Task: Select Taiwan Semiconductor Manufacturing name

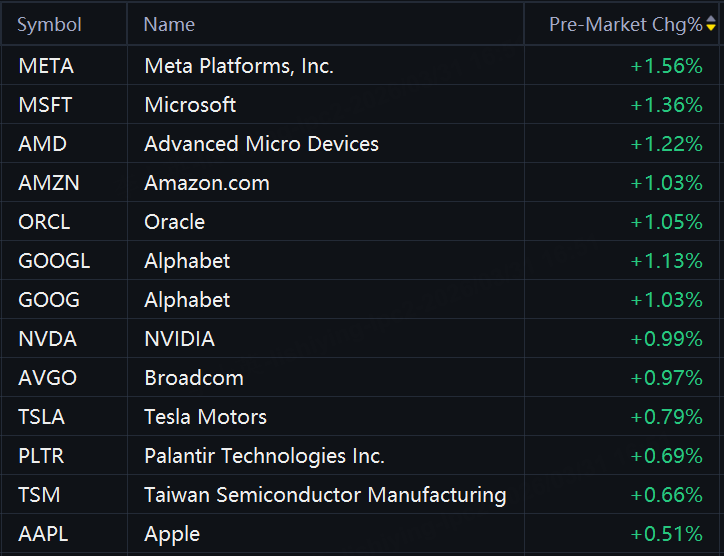Action: point(325,495)
